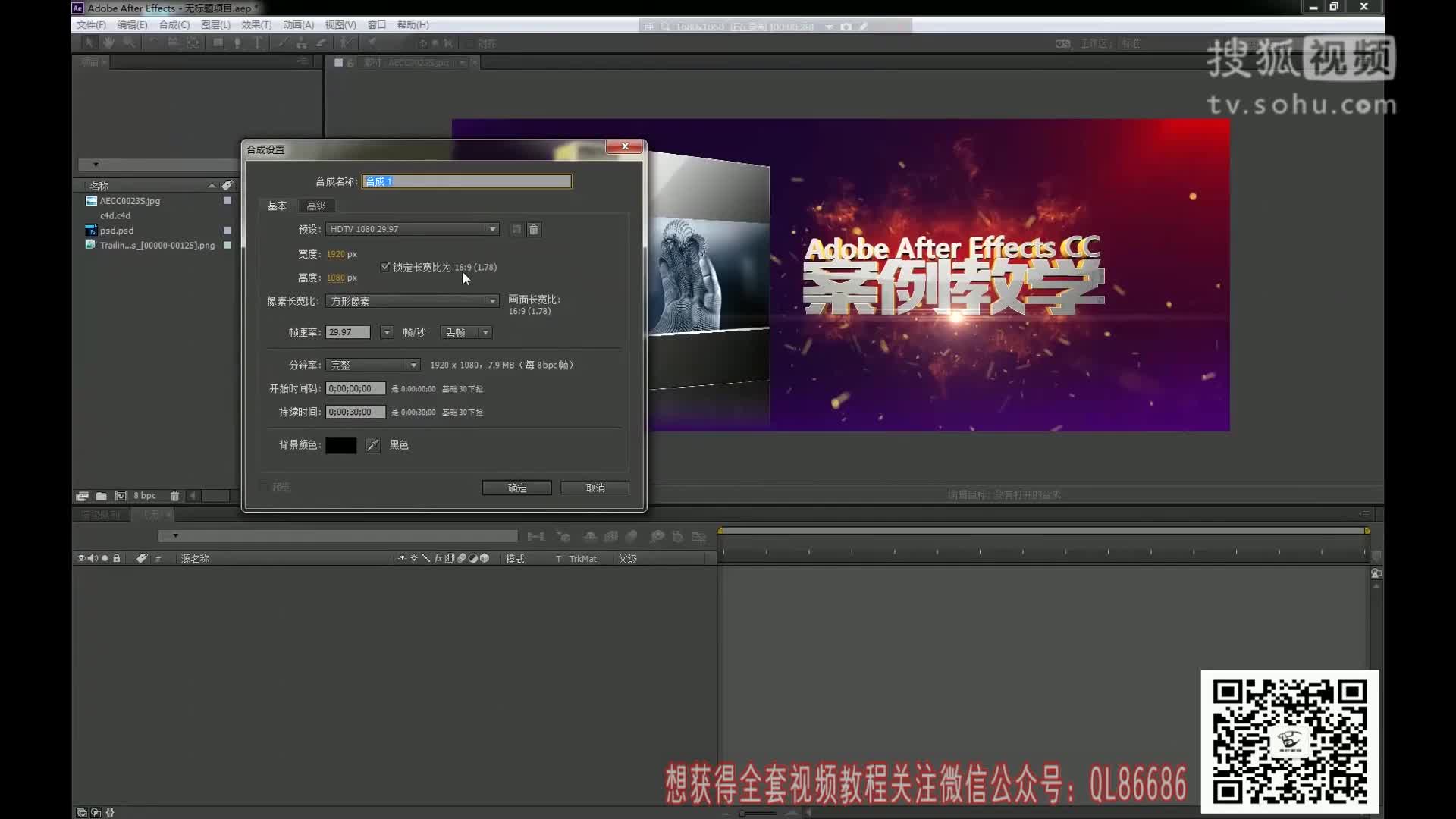The height and width of the screenshot is (819, 1456).
Task: Open the 渲染队列 render queue tab
Action: click(101, 515)
